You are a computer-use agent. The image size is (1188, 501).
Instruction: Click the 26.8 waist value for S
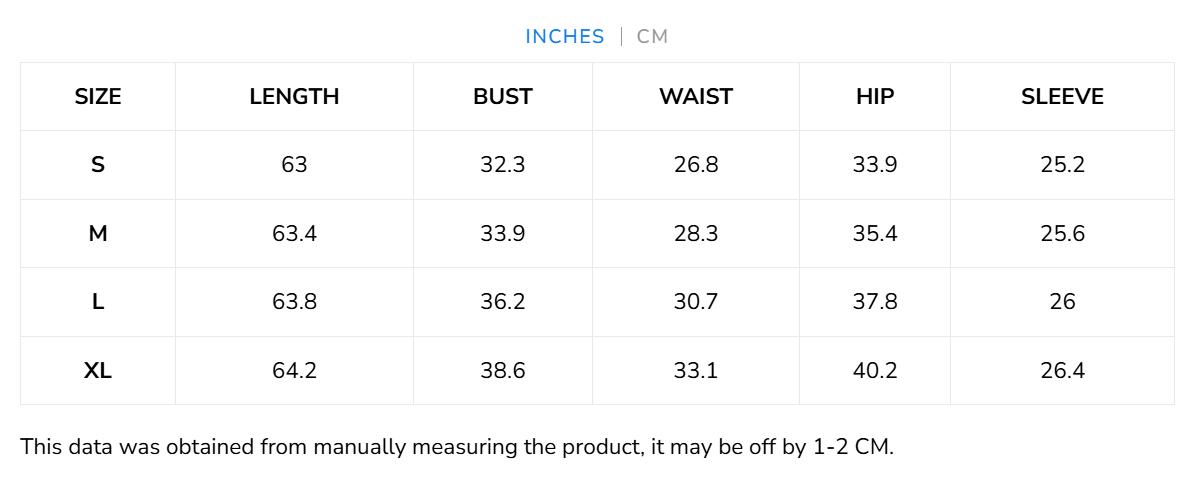pos(695,165)
